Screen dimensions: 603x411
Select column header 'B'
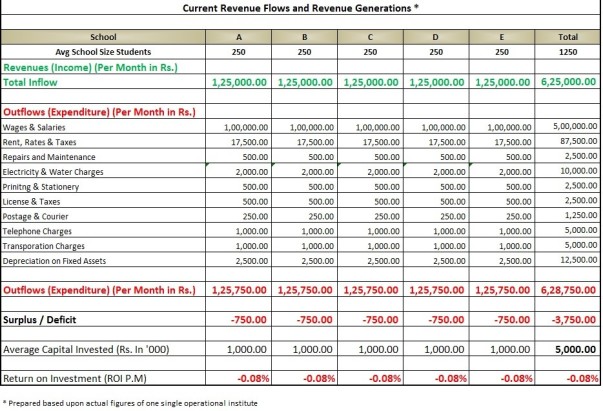[305, 37]
